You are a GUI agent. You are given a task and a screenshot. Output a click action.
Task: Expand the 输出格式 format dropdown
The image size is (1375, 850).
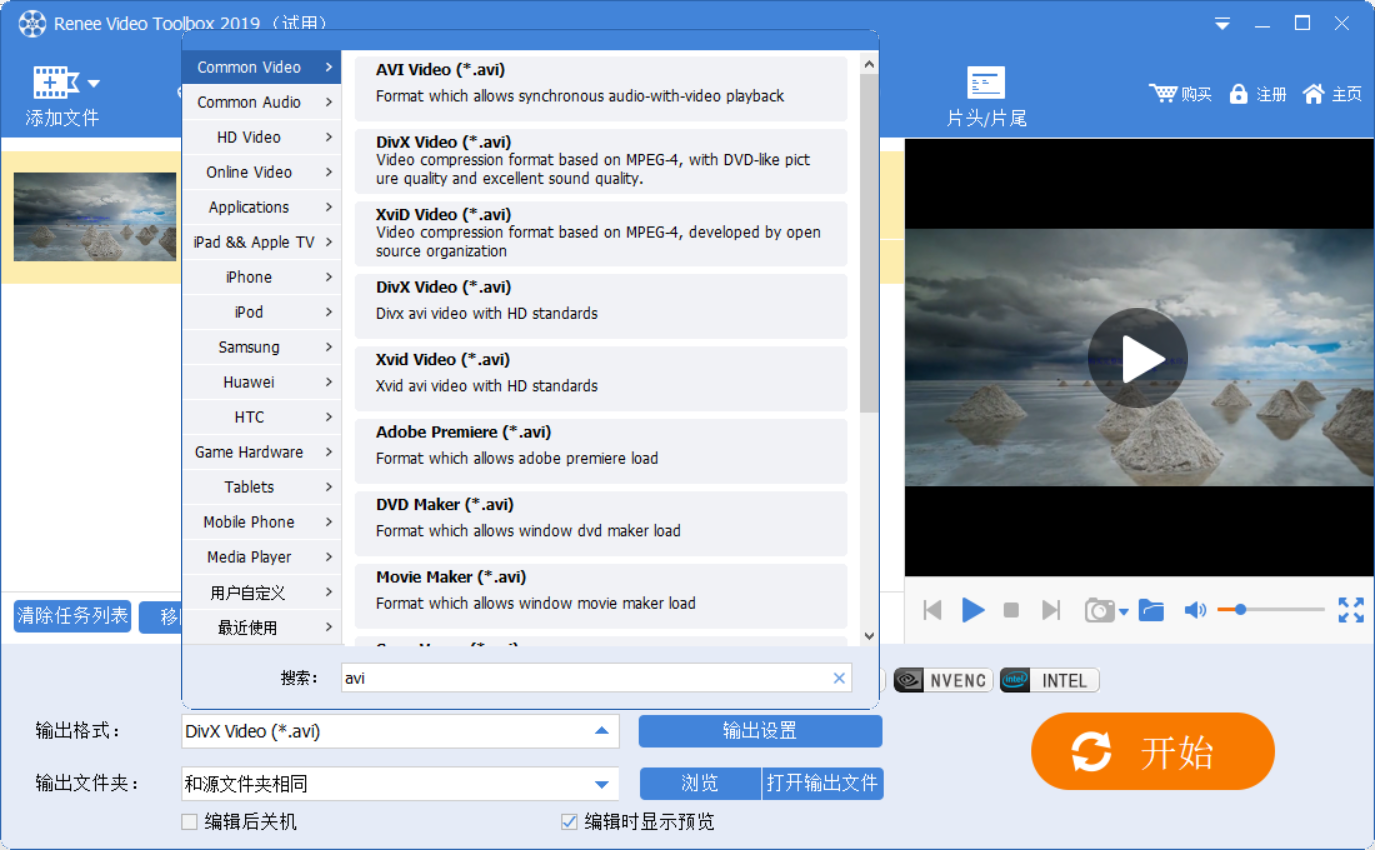click(x=601, y=731)
